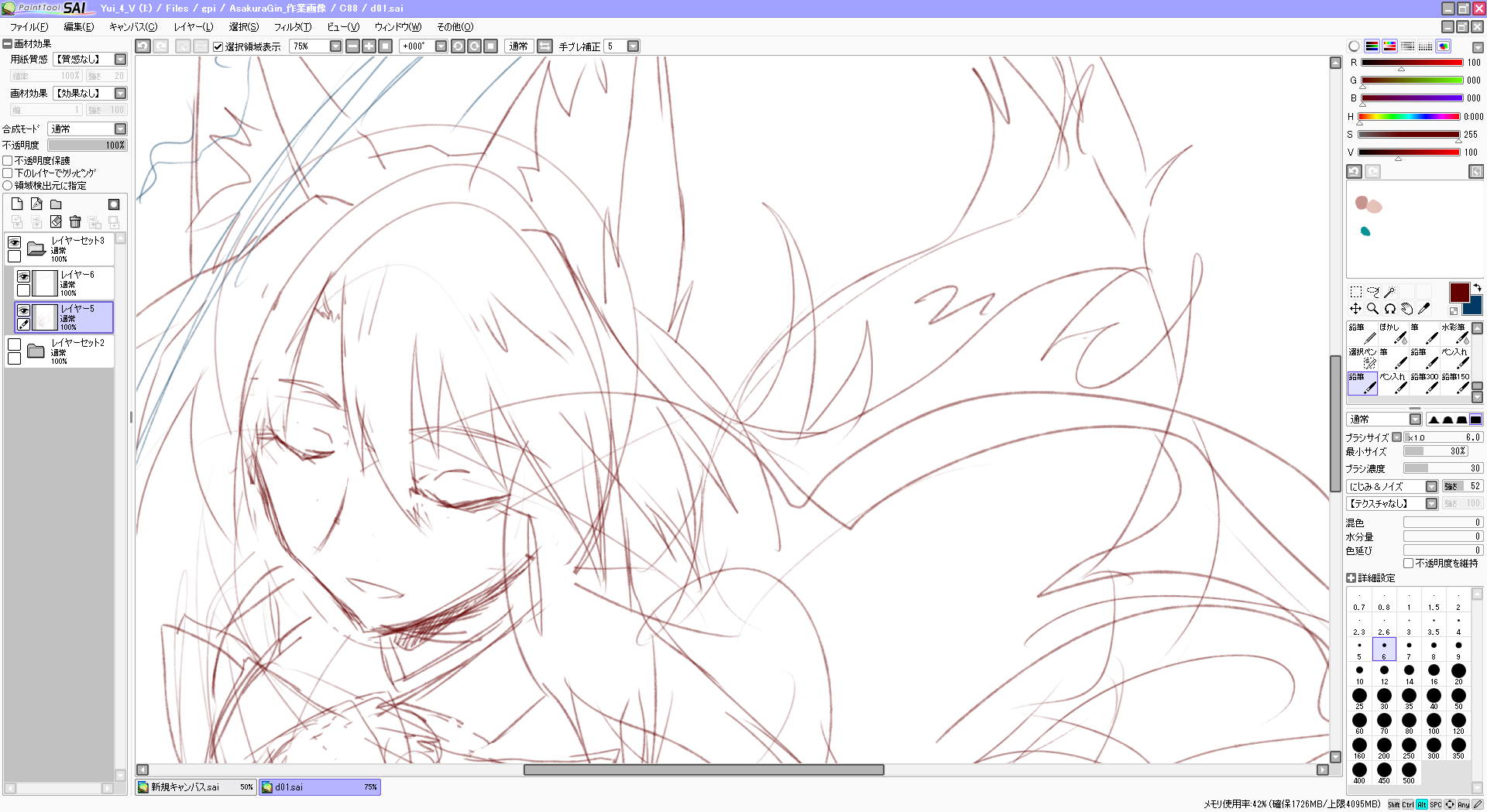Select the magic wand tool
The height and width of the screenshot is (812, 1487).
click(x=1389, y=292)
